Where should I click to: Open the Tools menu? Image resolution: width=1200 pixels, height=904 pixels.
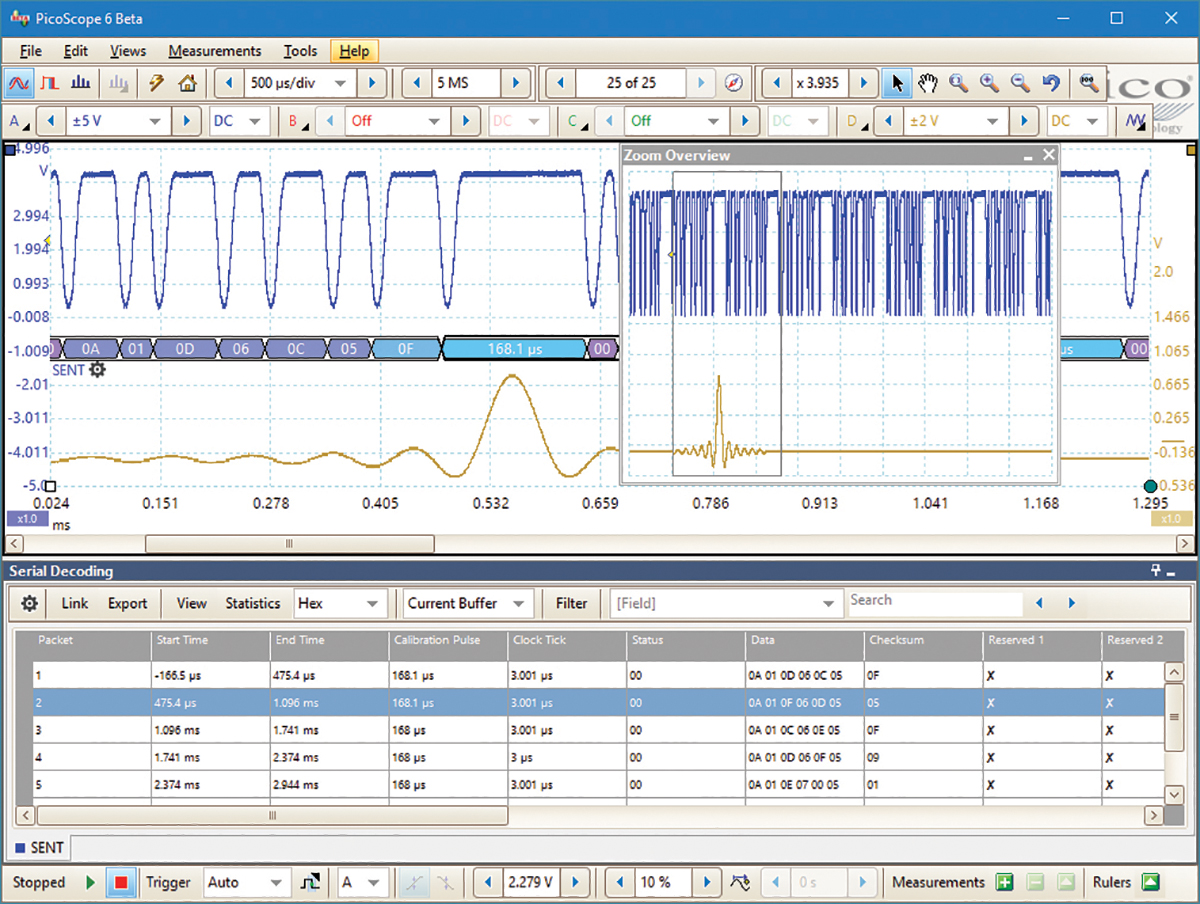(x=300, y=51)
